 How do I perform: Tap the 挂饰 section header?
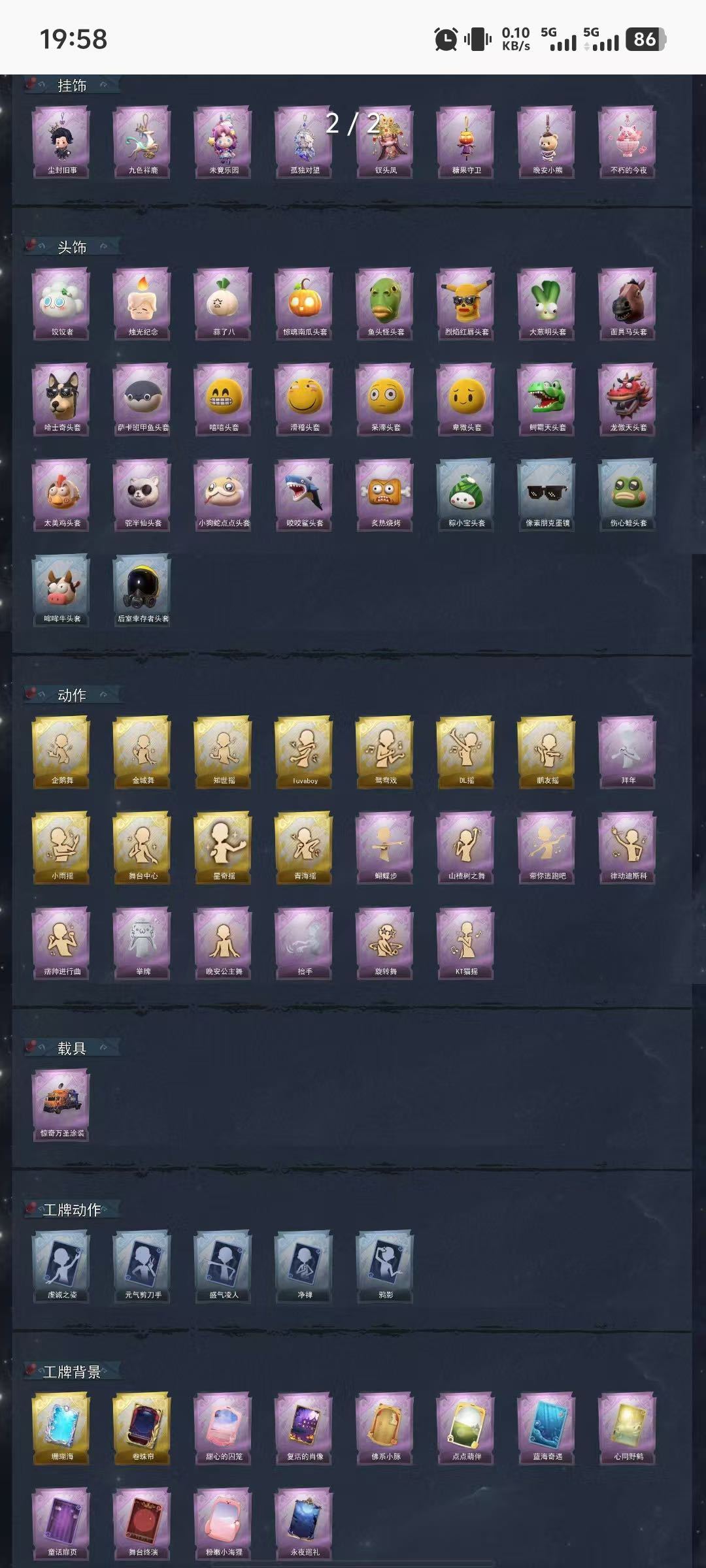(x=72, y=85)
